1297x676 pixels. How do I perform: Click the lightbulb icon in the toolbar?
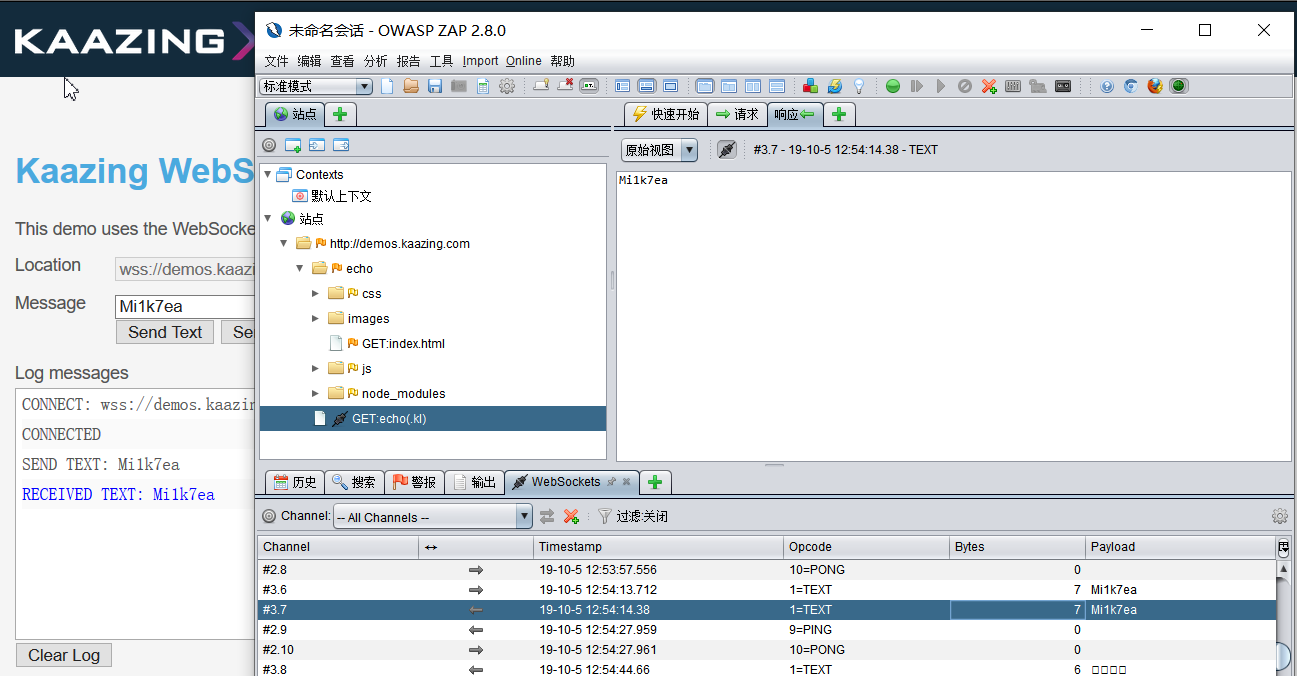tap(858, 87)
